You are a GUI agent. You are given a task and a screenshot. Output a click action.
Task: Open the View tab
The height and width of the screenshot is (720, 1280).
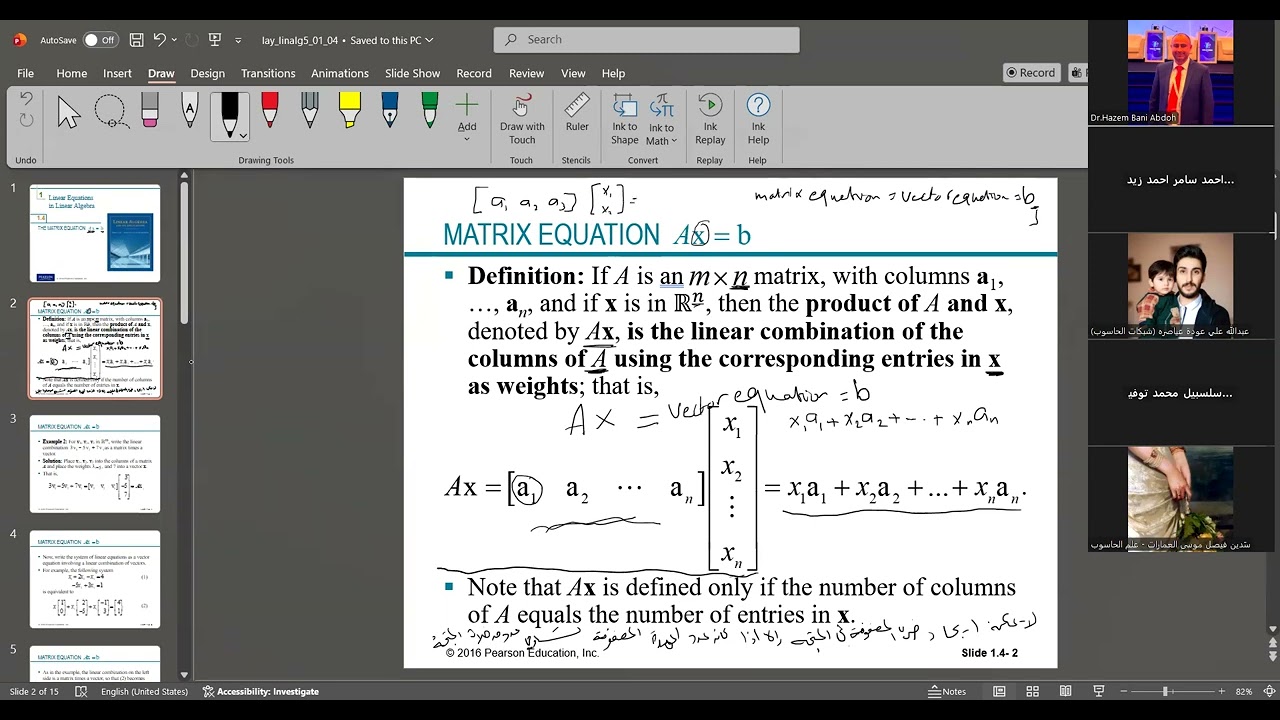pos(573,73)
